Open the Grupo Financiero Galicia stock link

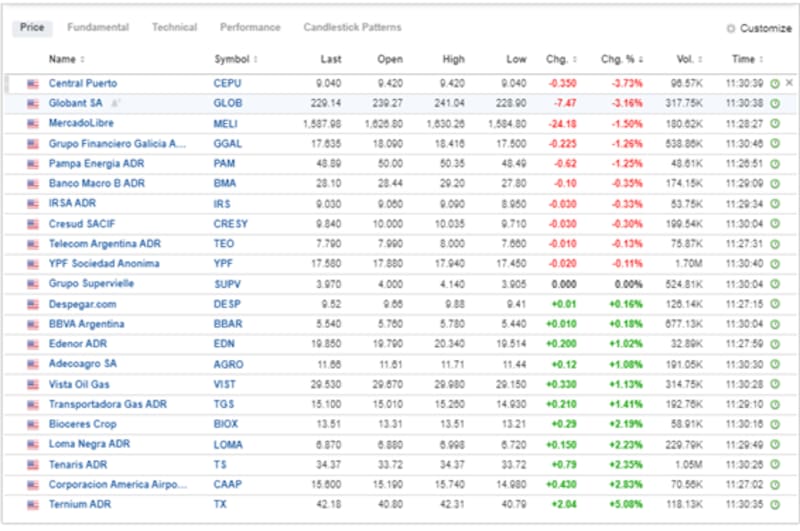(x=117, y=143)
